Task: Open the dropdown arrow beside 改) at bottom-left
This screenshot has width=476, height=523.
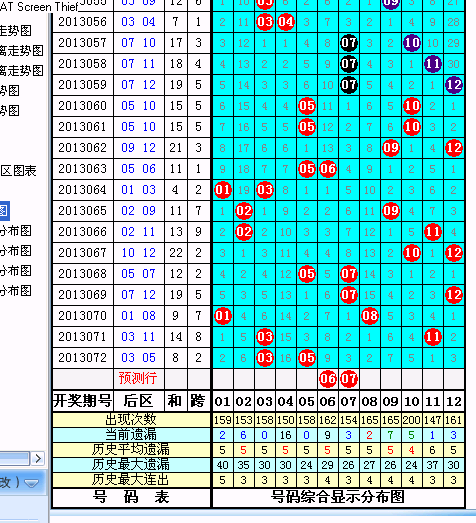Action: [x=31, y=483]
